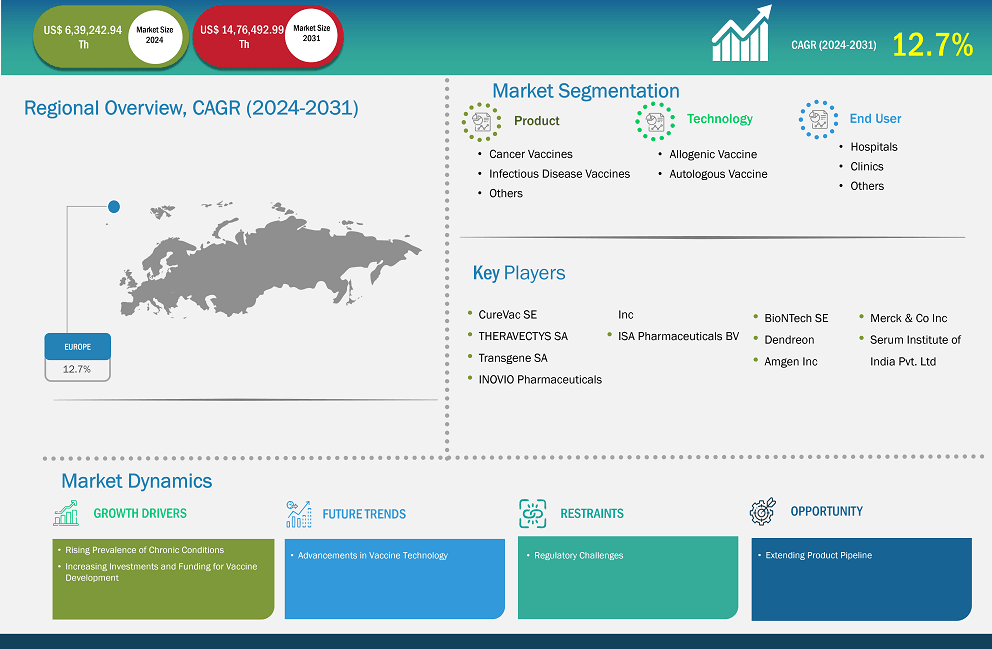The height and width of the screenshot is (649, 992).
Task: Select Allogenic Vaccine under Technology
Action: click(712, 154)
